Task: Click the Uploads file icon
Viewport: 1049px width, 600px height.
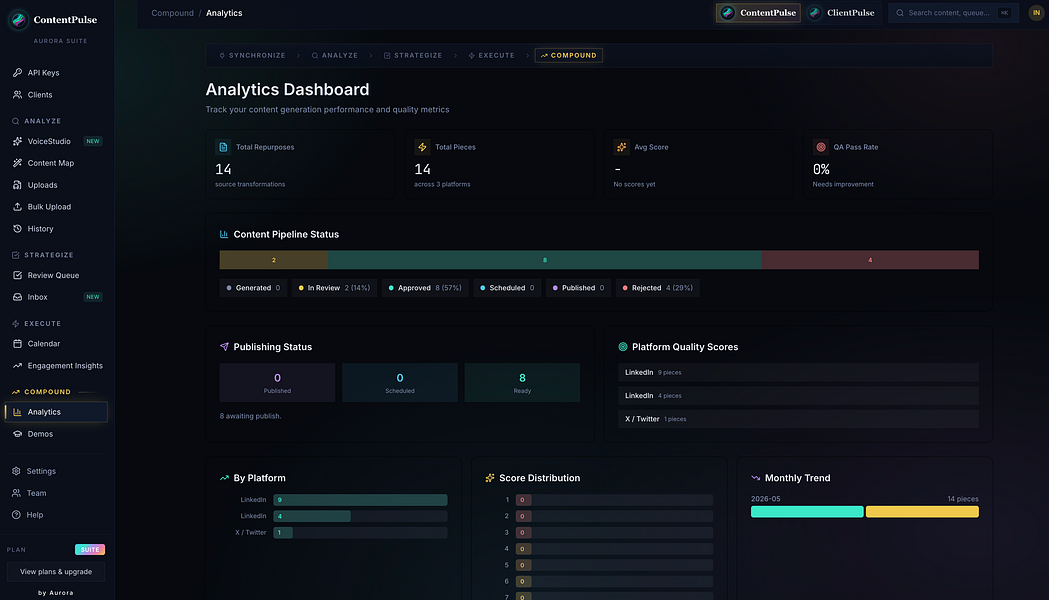Action: tap(17, 185)
